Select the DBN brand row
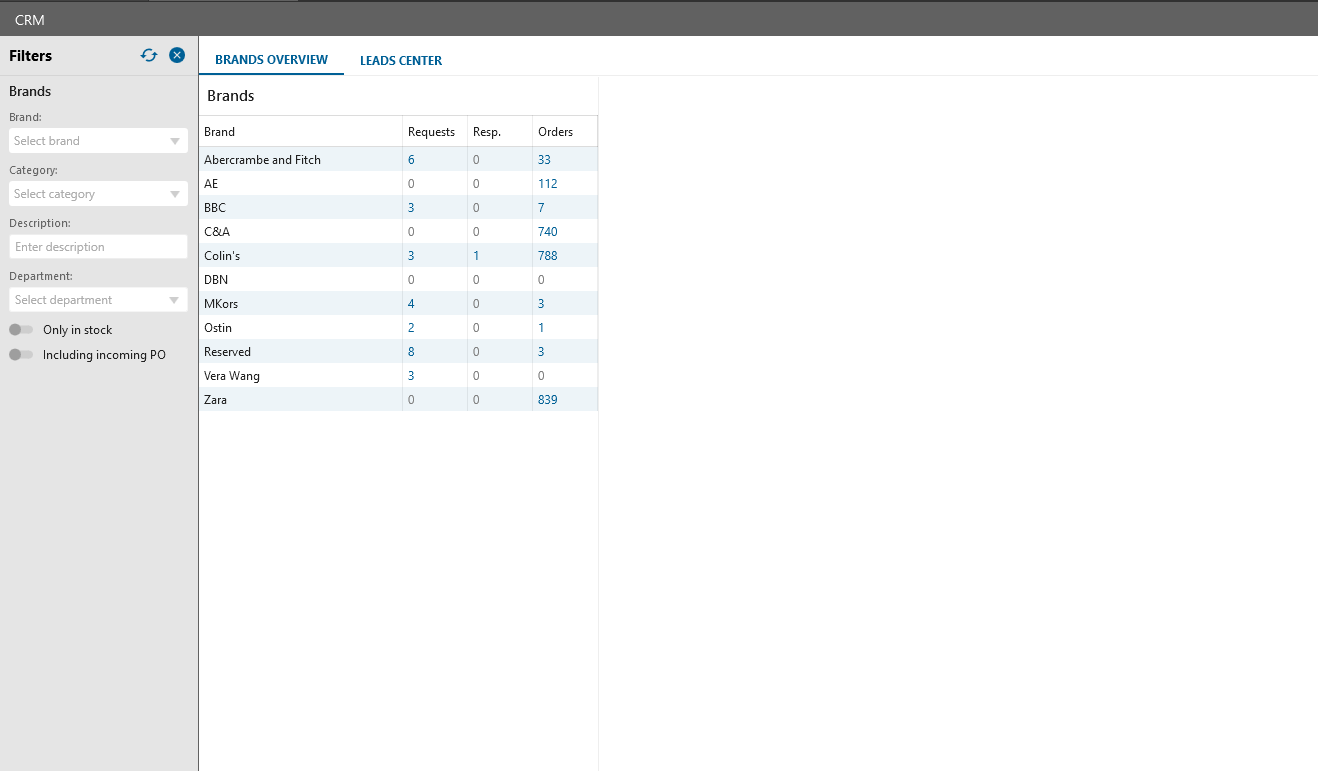This screenshot has width=1318, height=771. tap(399, 280)
